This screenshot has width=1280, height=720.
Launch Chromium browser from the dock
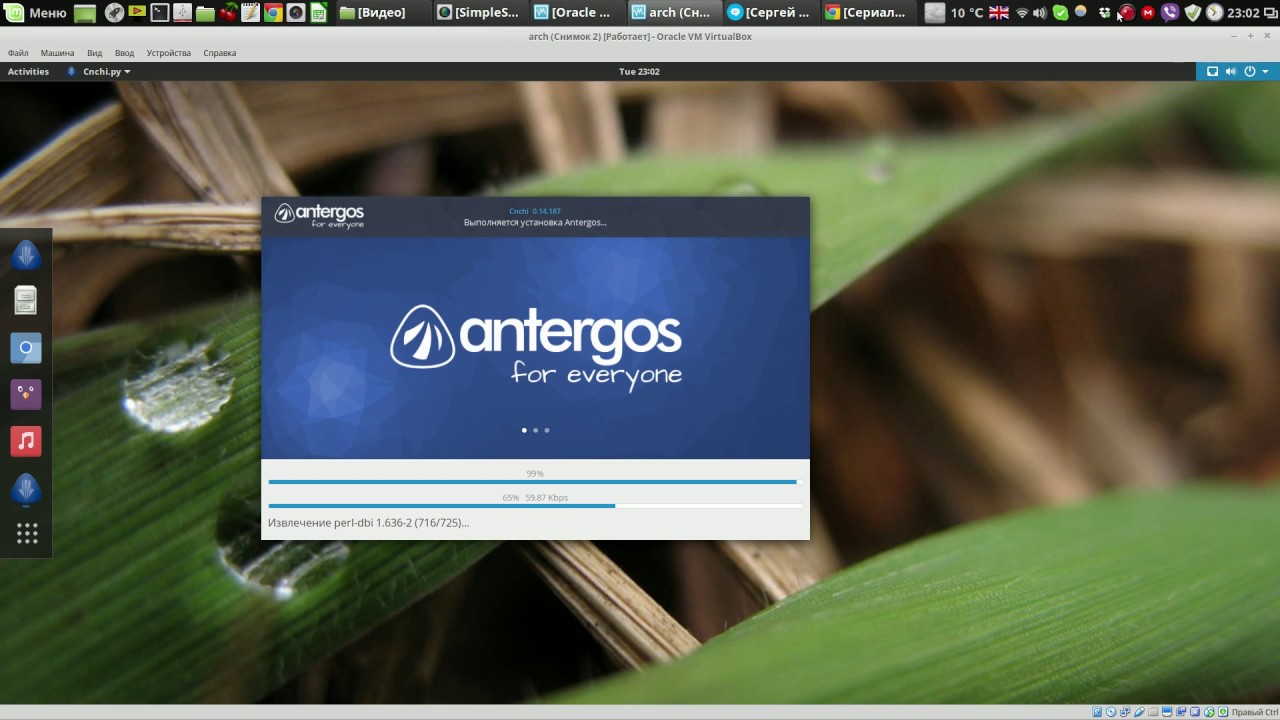(26, 348)
